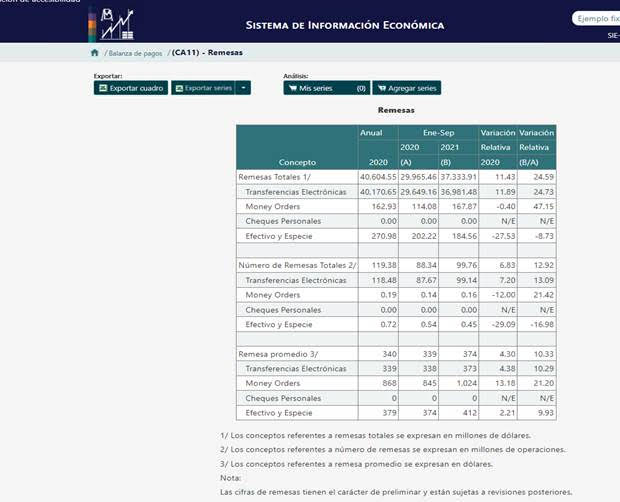Click Money Orders under Remesas Totales
Screen dimensions: 620x502
pyautogui.click(x=271, y=206)
